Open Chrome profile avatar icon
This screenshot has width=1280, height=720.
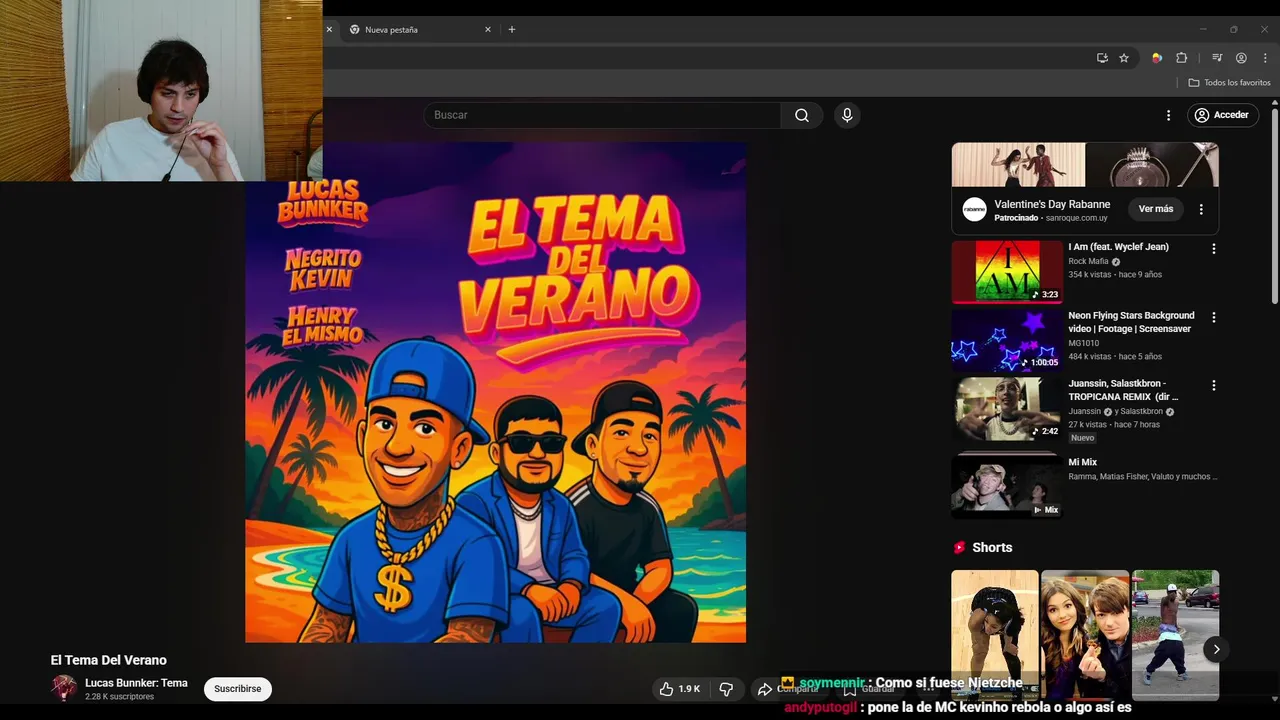tap(1241, 58)
